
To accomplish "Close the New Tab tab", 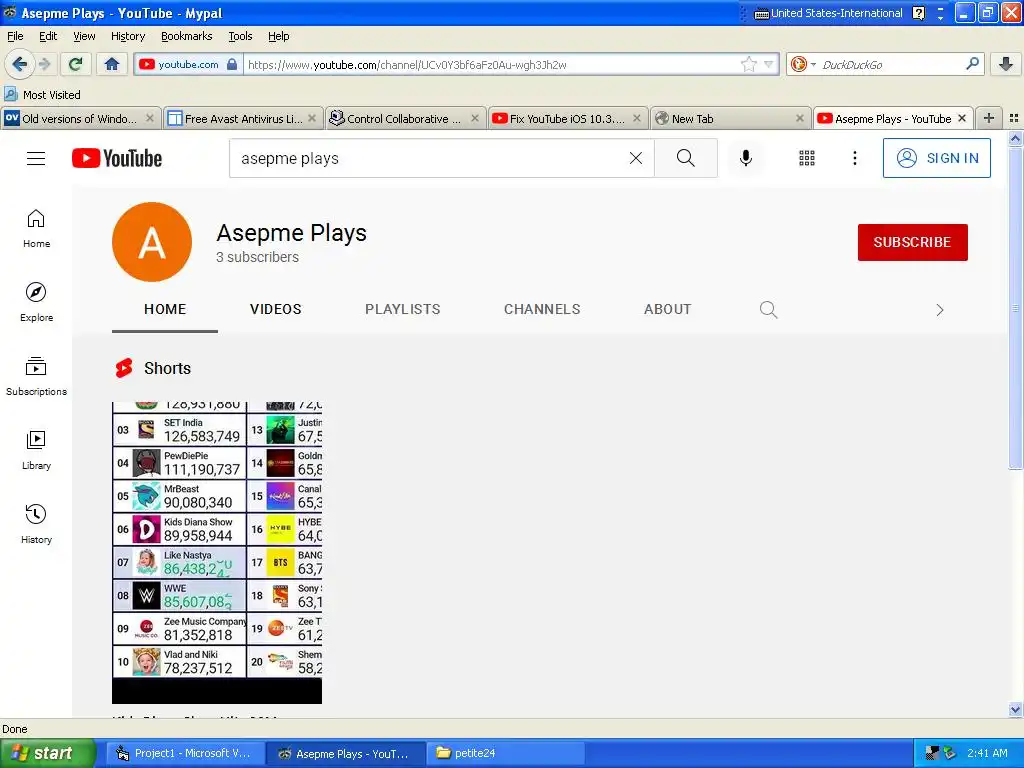I will [799, 118].
